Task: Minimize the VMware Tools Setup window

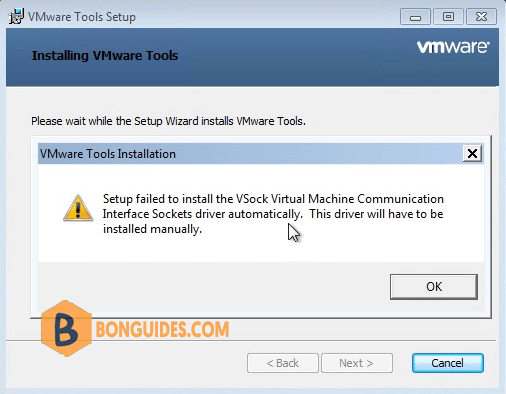Action: [415, 16]
